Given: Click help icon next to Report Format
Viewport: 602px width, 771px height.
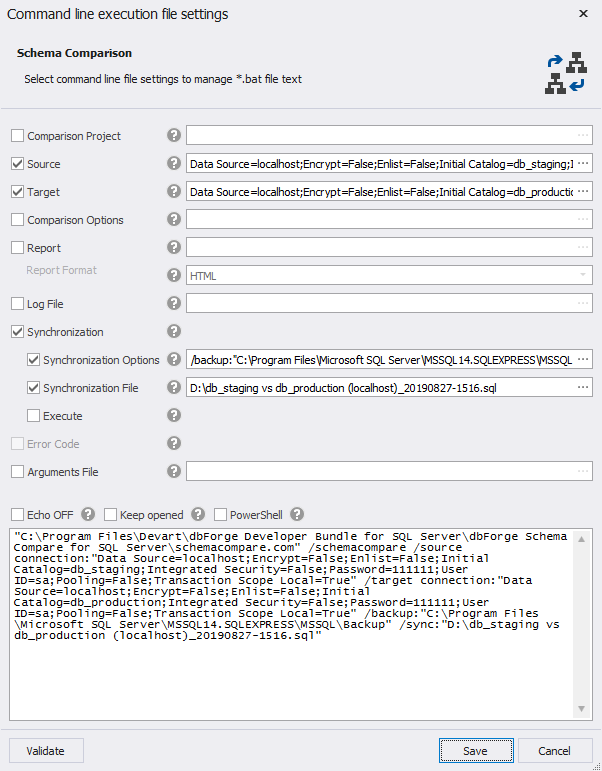Looking at the screenshot, I should 174,275.
